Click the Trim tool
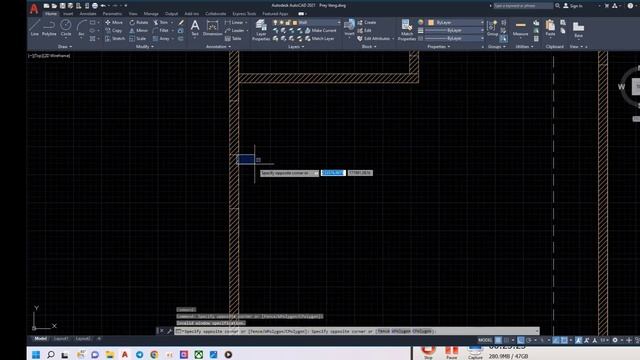This screenshot has height=360, width=640. point(161,22)
